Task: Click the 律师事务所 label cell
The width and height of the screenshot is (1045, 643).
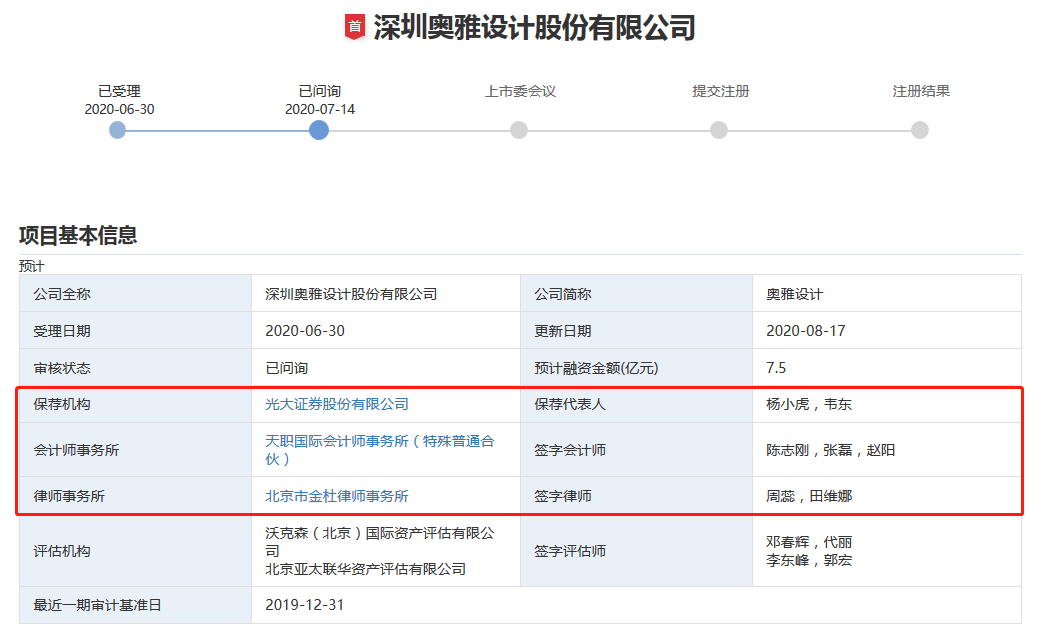Action: point(135,496)
